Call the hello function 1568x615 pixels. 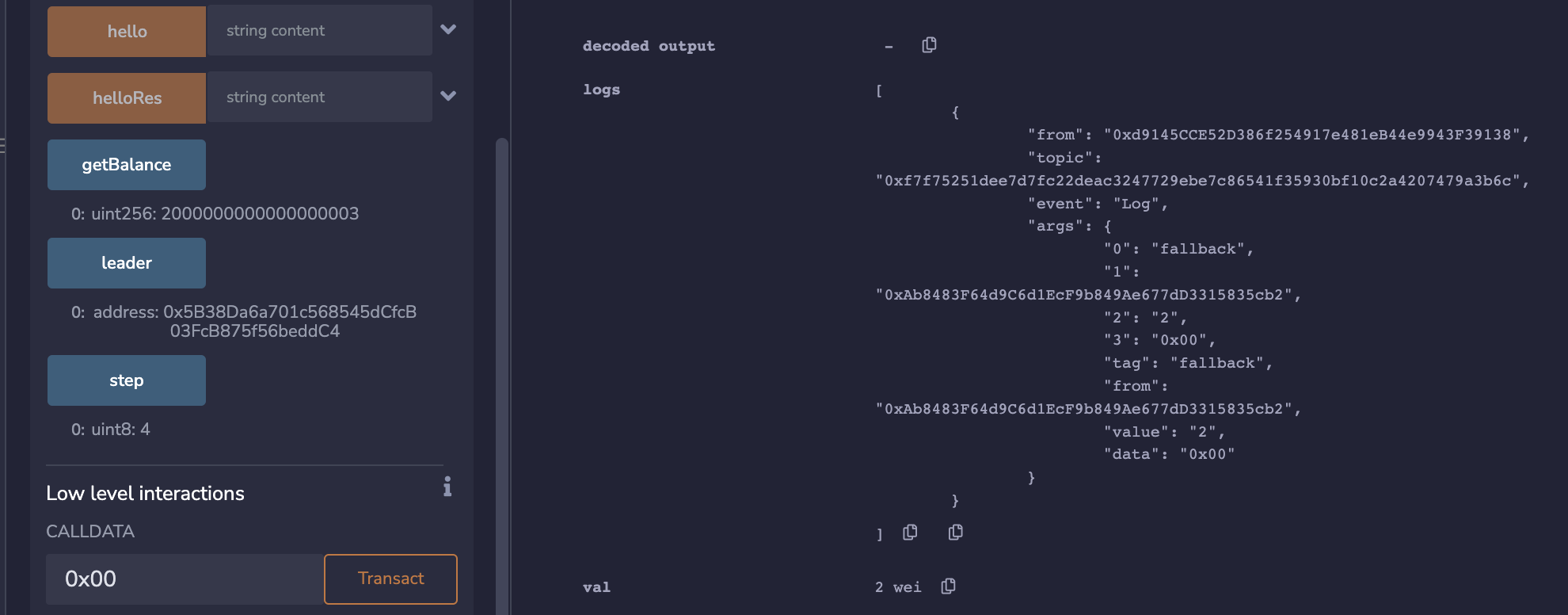(x=127, y=31)
